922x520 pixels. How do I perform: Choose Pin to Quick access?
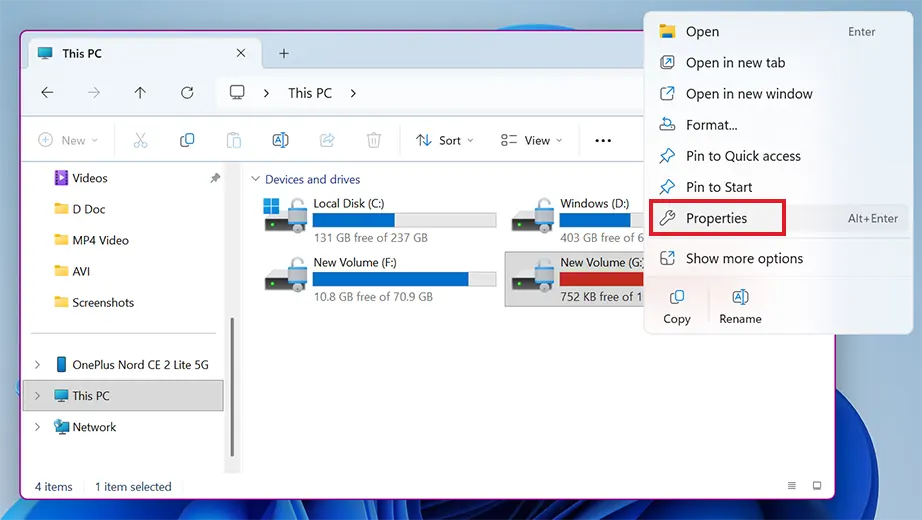(779, 156)
